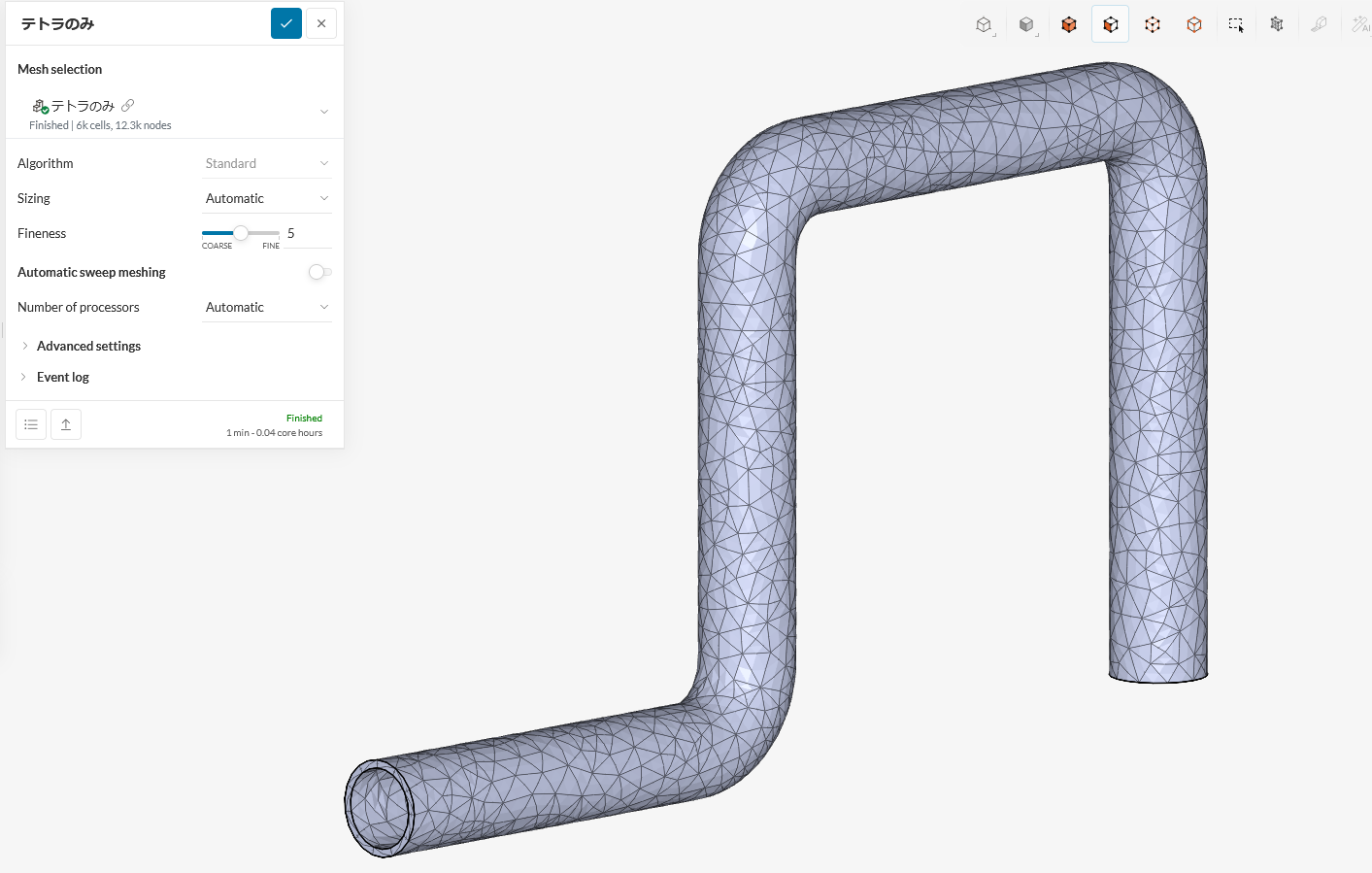Image resolution: width=1372 pixels, height=873 pixels.
Task: Activate face selection mode
Action: [1111, 25]
